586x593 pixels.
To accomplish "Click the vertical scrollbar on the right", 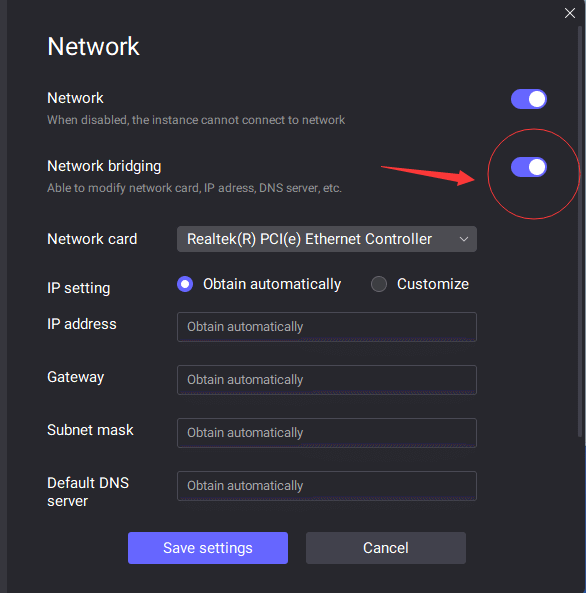I will (x=580, y=231).
